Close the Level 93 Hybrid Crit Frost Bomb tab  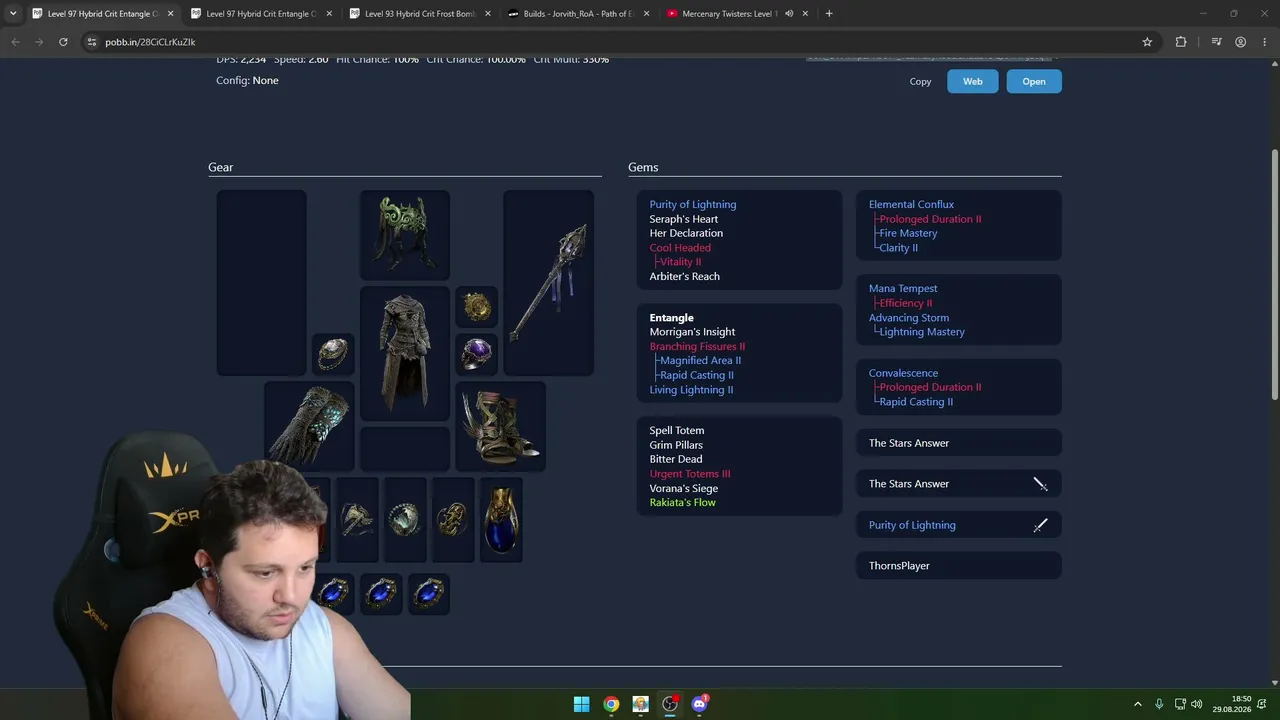click(488, 14)
